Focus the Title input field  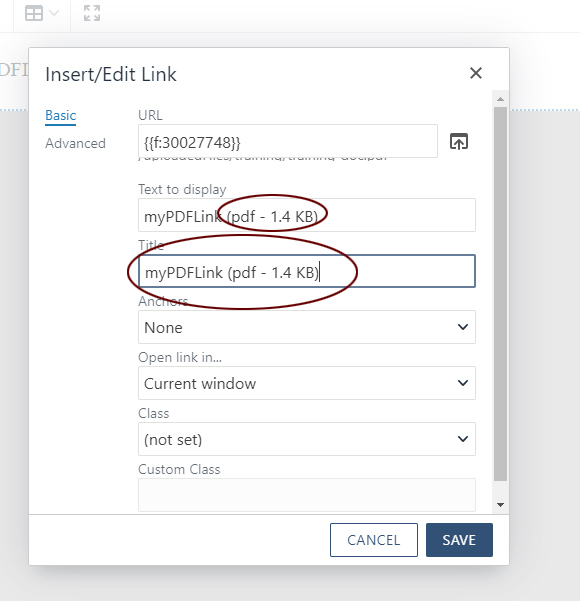click(307, 271)
